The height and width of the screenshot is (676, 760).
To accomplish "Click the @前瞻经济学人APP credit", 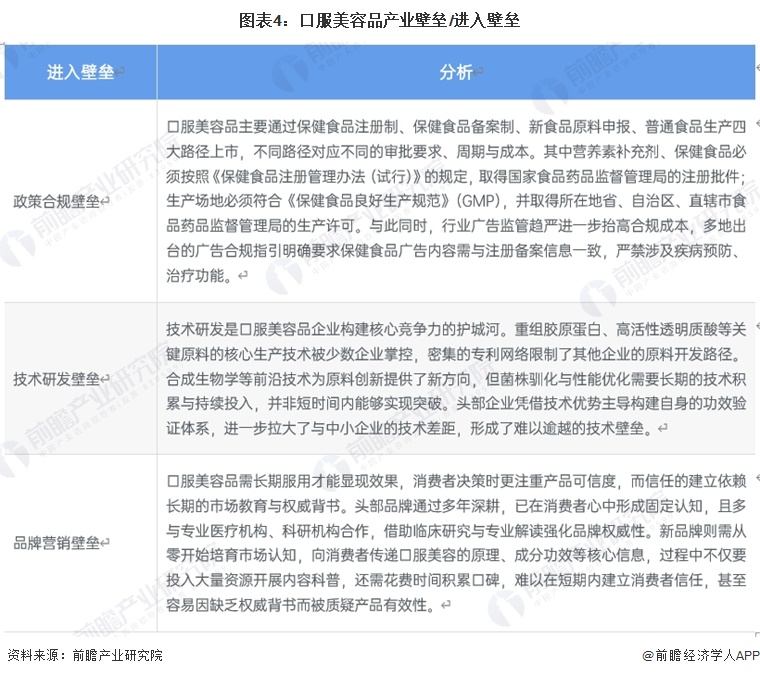I will 700,655.
